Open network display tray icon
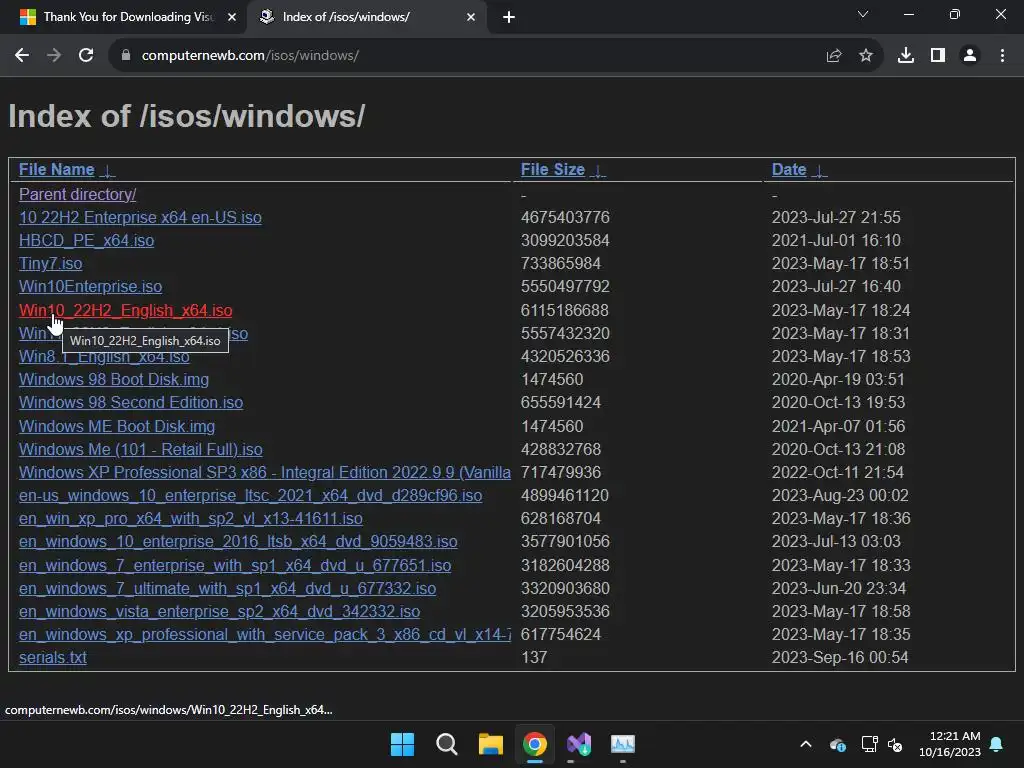 (x=869, y=744)
